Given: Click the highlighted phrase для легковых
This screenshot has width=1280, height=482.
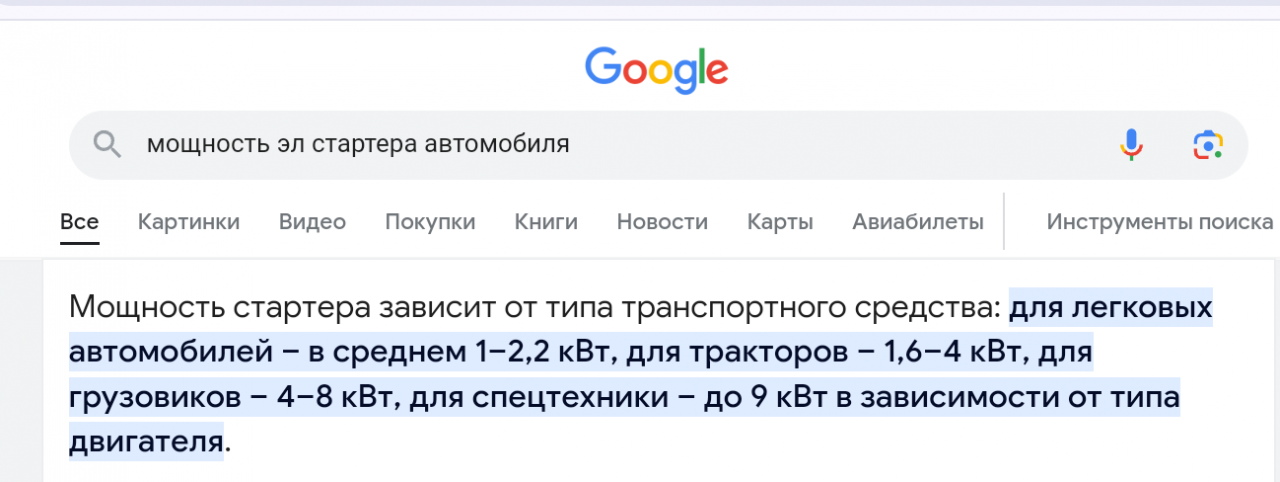Looking at the screenshot, I should [1110, 307].
